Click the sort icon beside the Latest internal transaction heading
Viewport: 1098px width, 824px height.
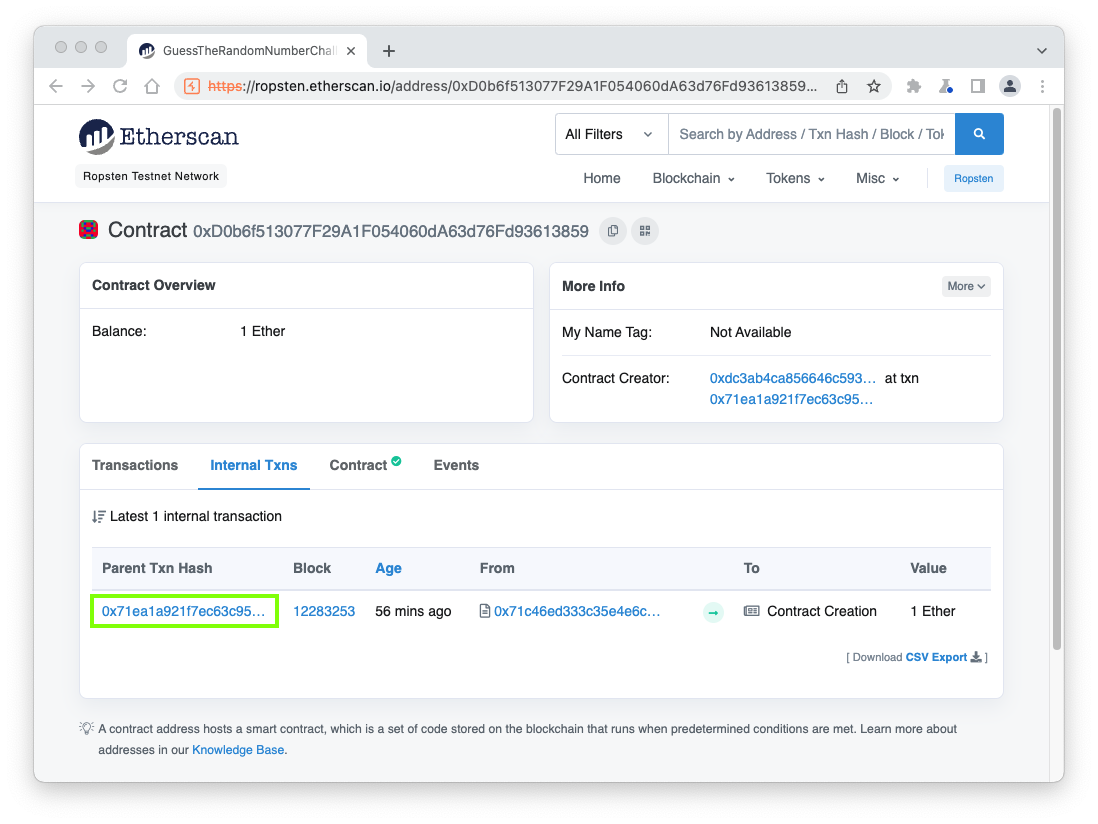click(98, 517)
